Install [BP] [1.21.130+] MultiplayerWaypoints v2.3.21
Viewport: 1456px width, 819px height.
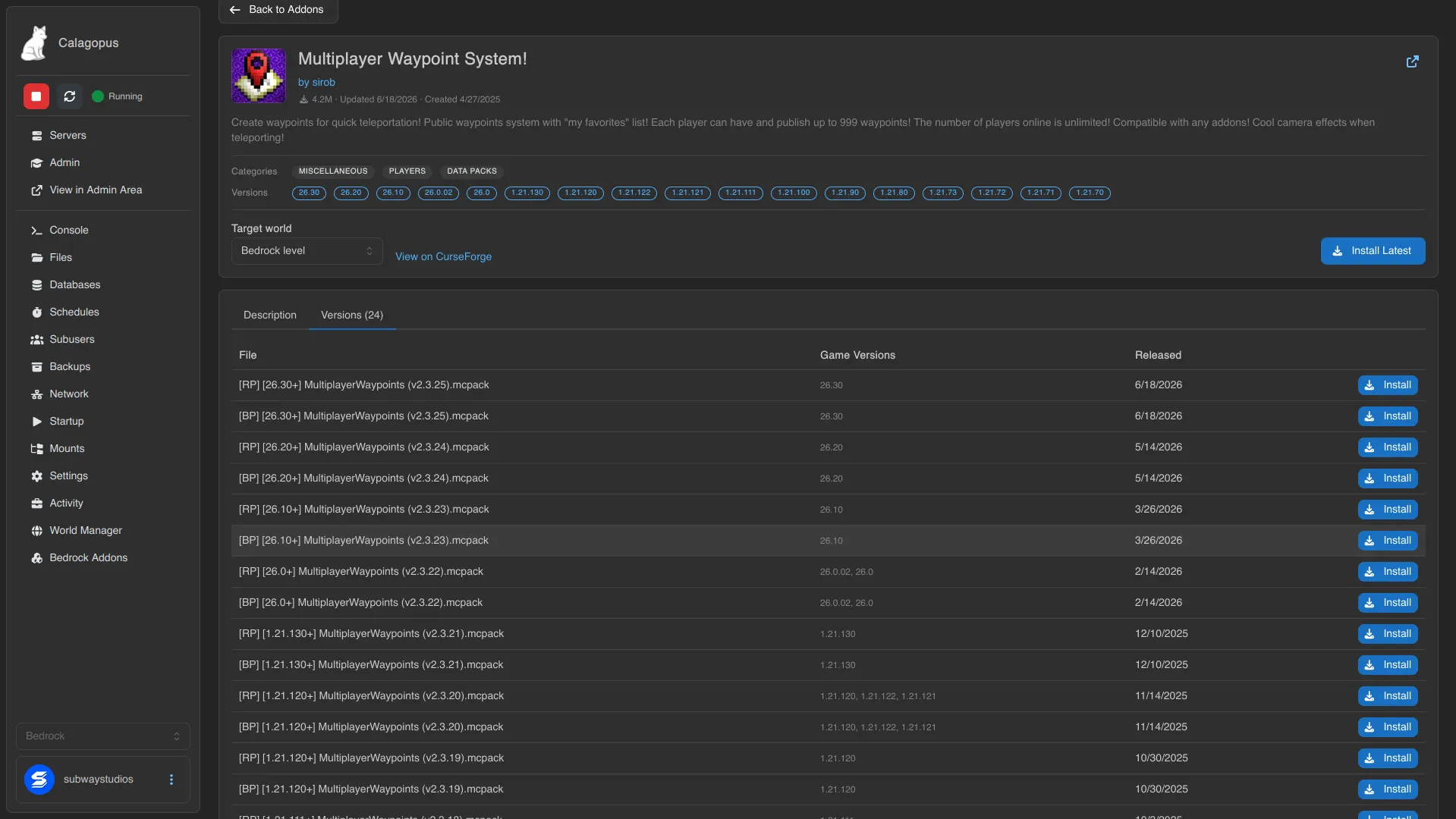tap(1388, 665)
